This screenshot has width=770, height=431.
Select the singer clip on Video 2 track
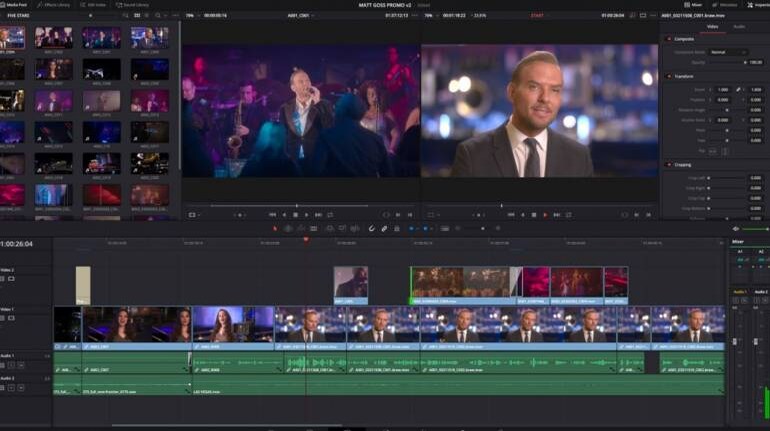[x=350, y=284]
